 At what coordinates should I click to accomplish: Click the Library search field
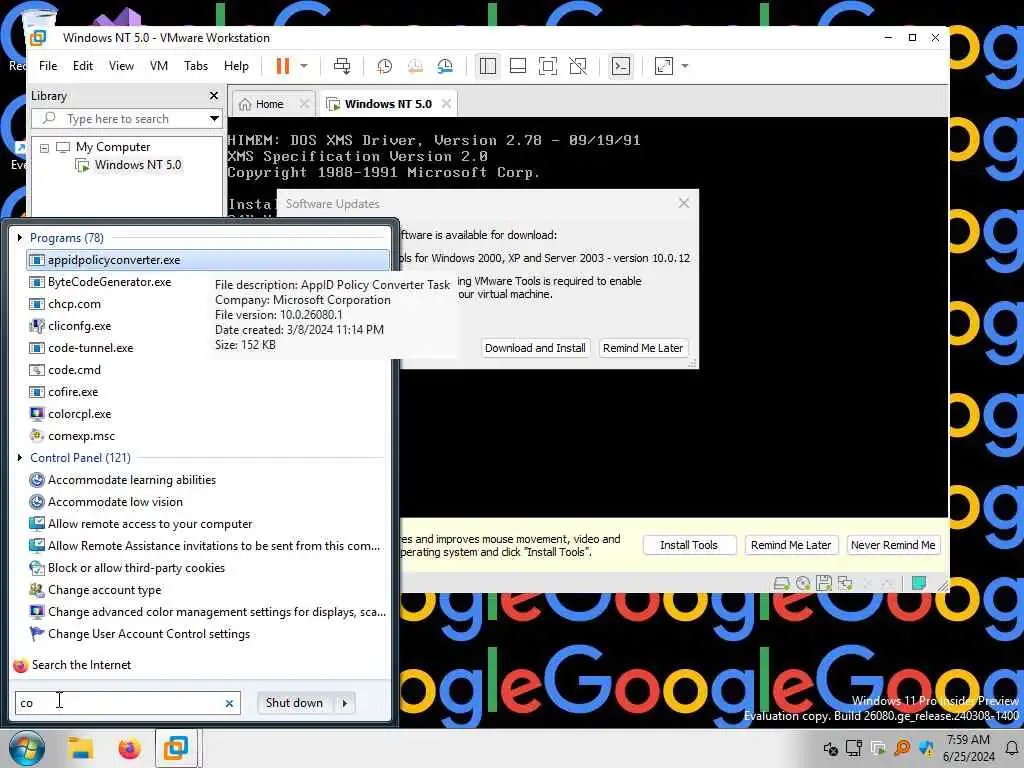click(x=118, y=119)
